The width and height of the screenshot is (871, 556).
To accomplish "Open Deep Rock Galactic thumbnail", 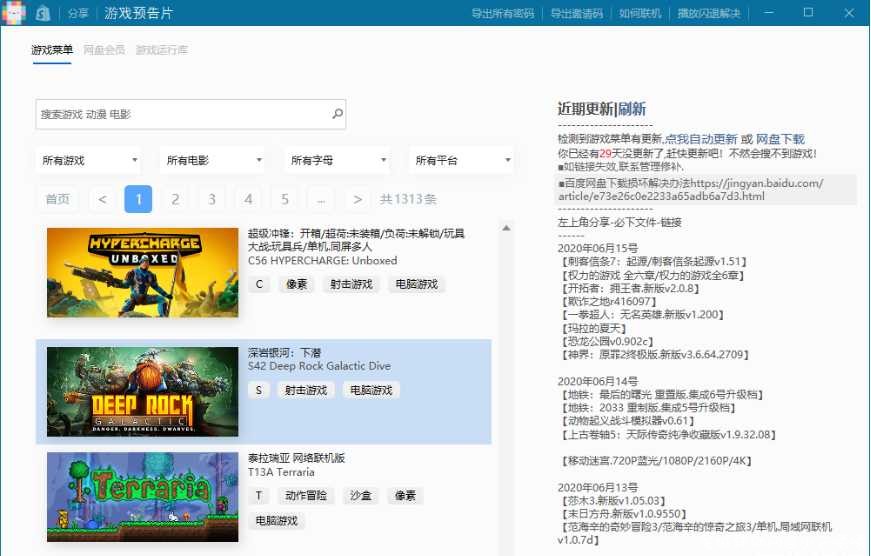I will pos(143,392).
